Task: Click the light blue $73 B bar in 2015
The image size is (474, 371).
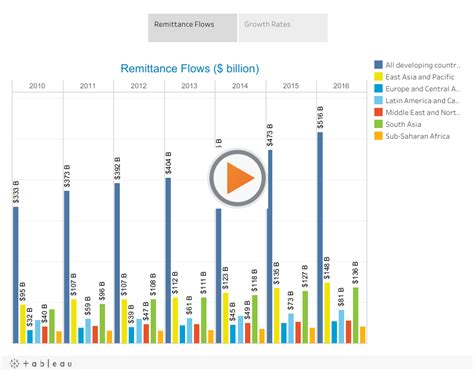Action: (x=291, y=328)
